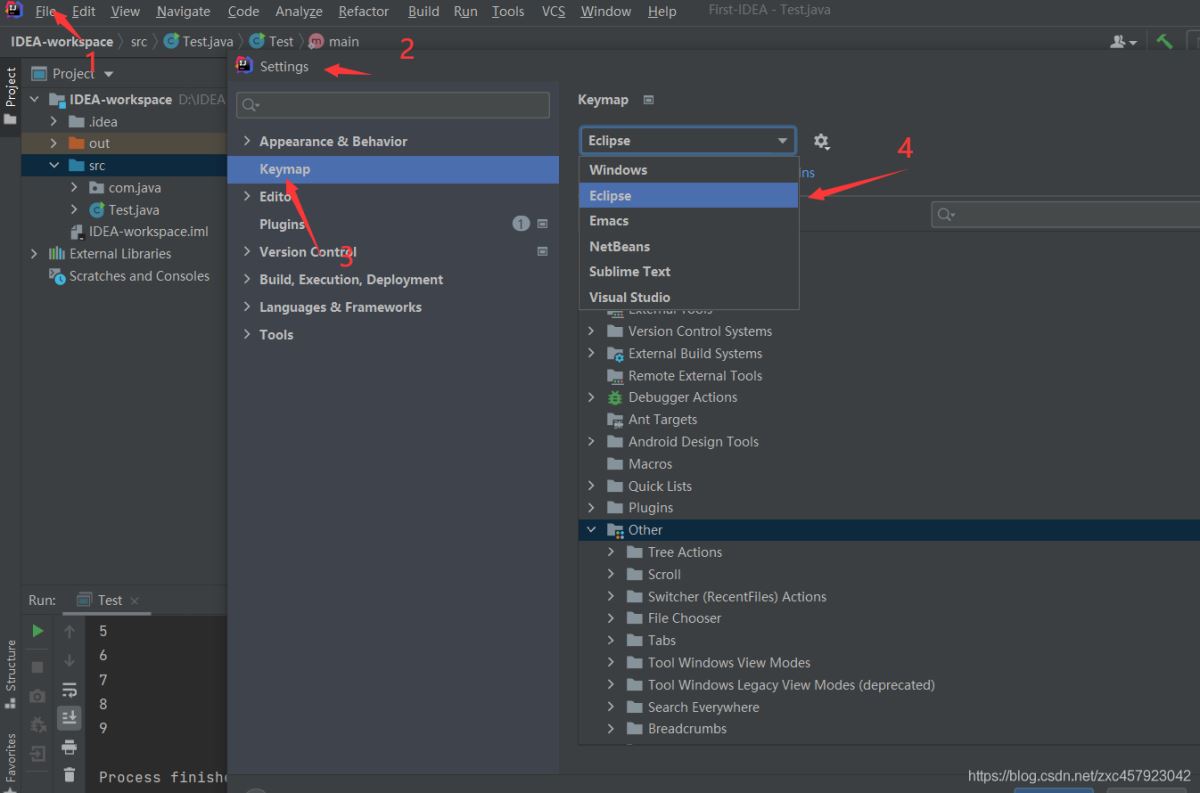Image resolution: width=1200 pixels, height=793 pixels.
Task: Click the trash clear-all icon
Action: tap(69, 774)
